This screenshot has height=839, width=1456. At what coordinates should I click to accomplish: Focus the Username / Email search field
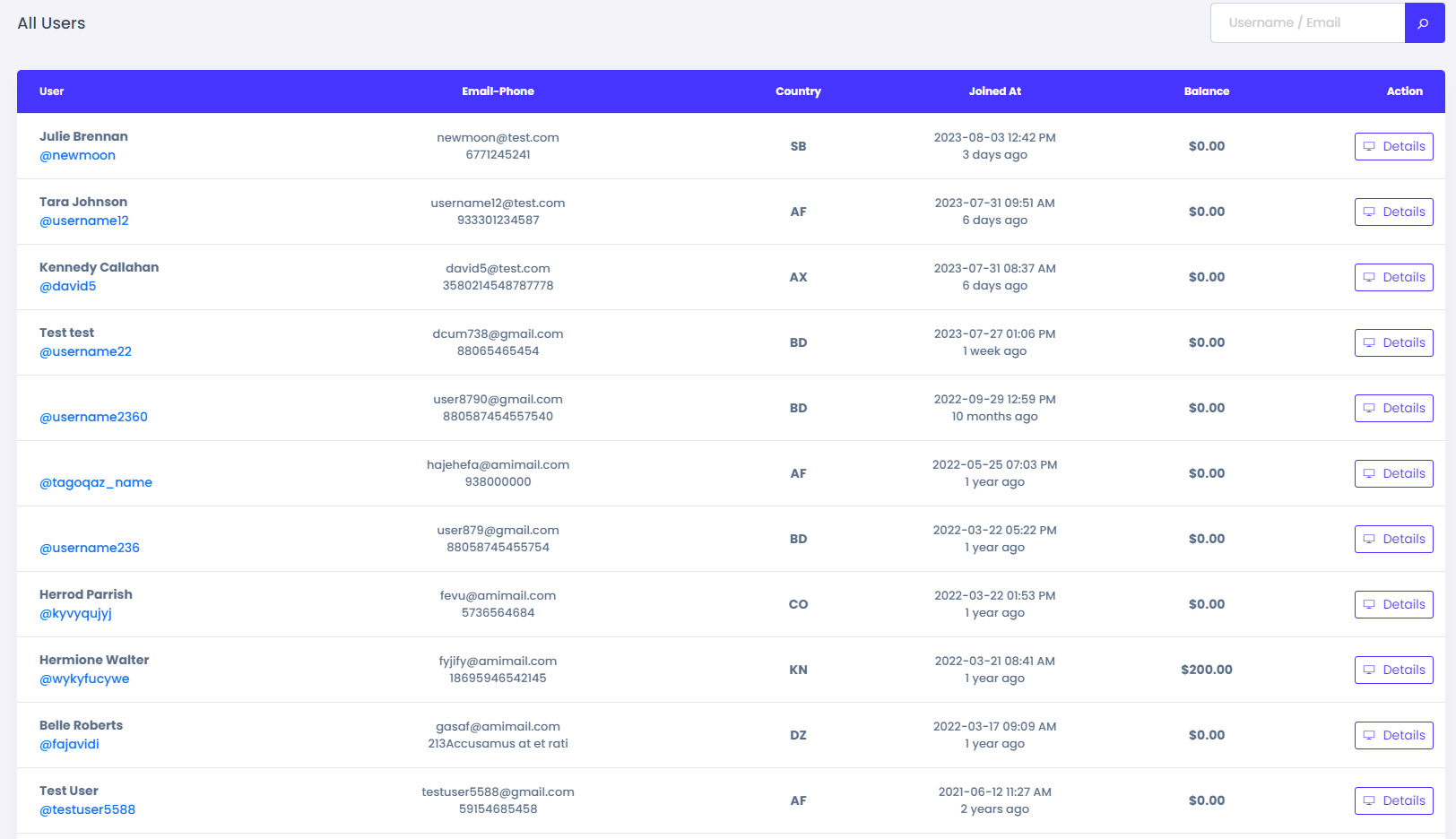1307,23
